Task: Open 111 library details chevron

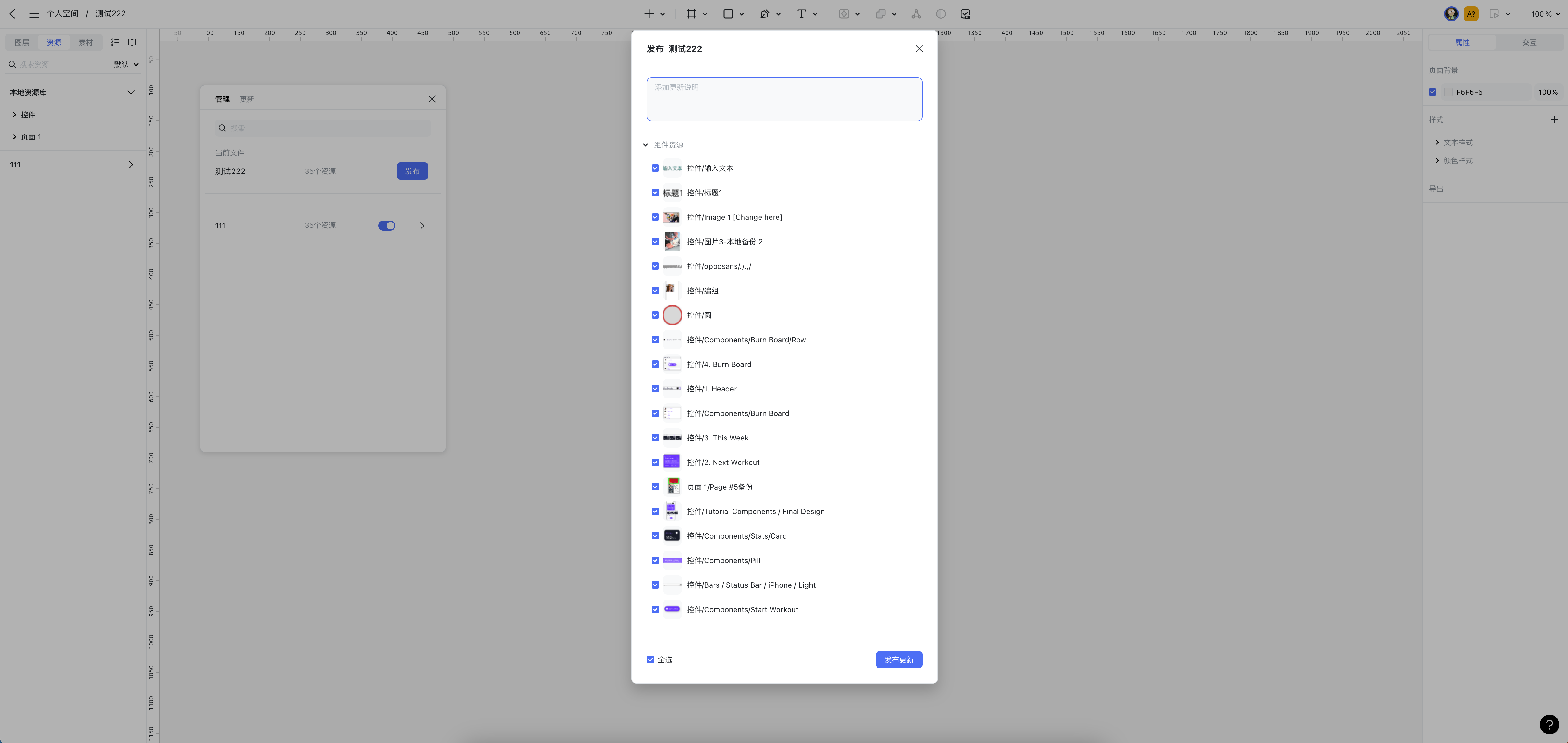Action: (x=422, y=225)
